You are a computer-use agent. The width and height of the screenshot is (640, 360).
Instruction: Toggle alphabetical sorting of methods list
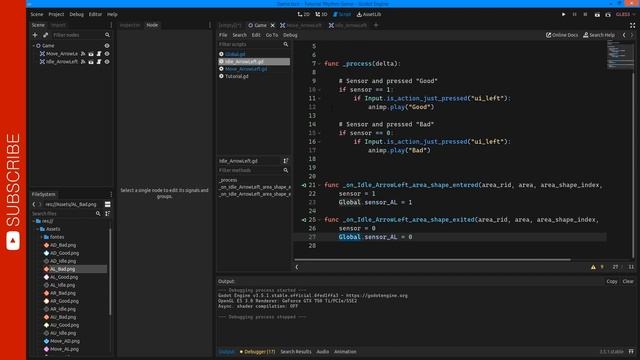(x=286, y=161)
